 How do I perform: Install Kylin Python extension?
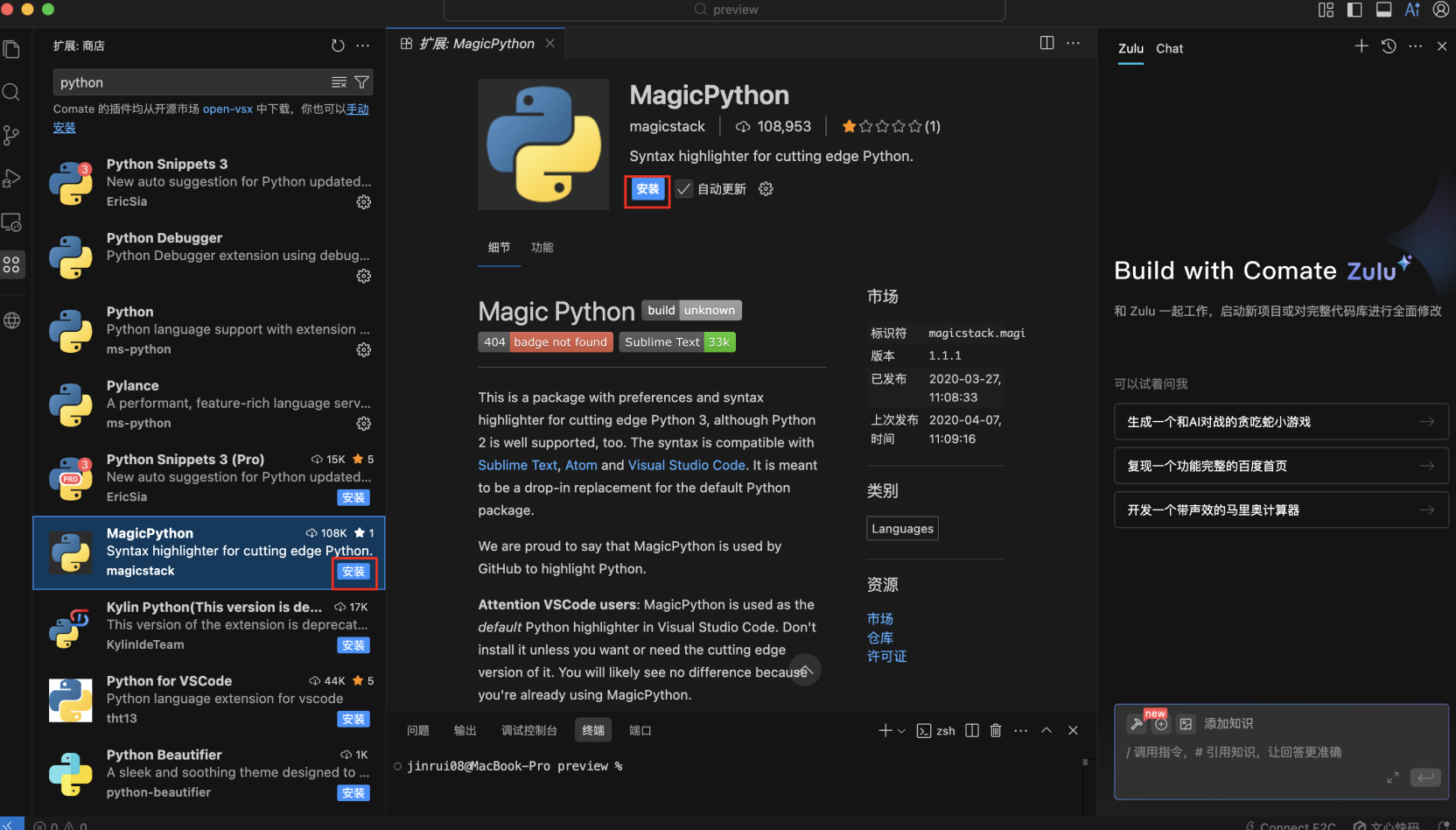pos(353,645)
